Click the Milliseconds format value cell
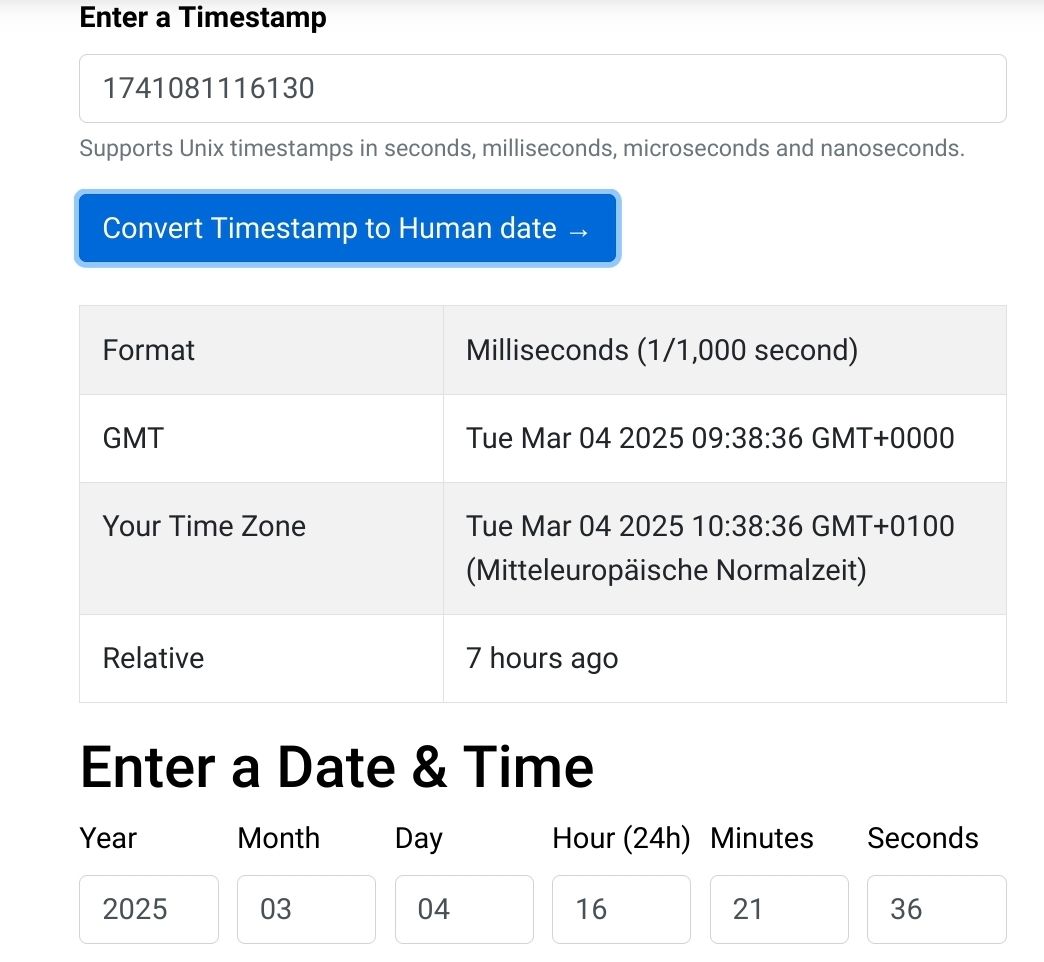The height and width of the screenshot is (962, 1044). click(662, 350)
